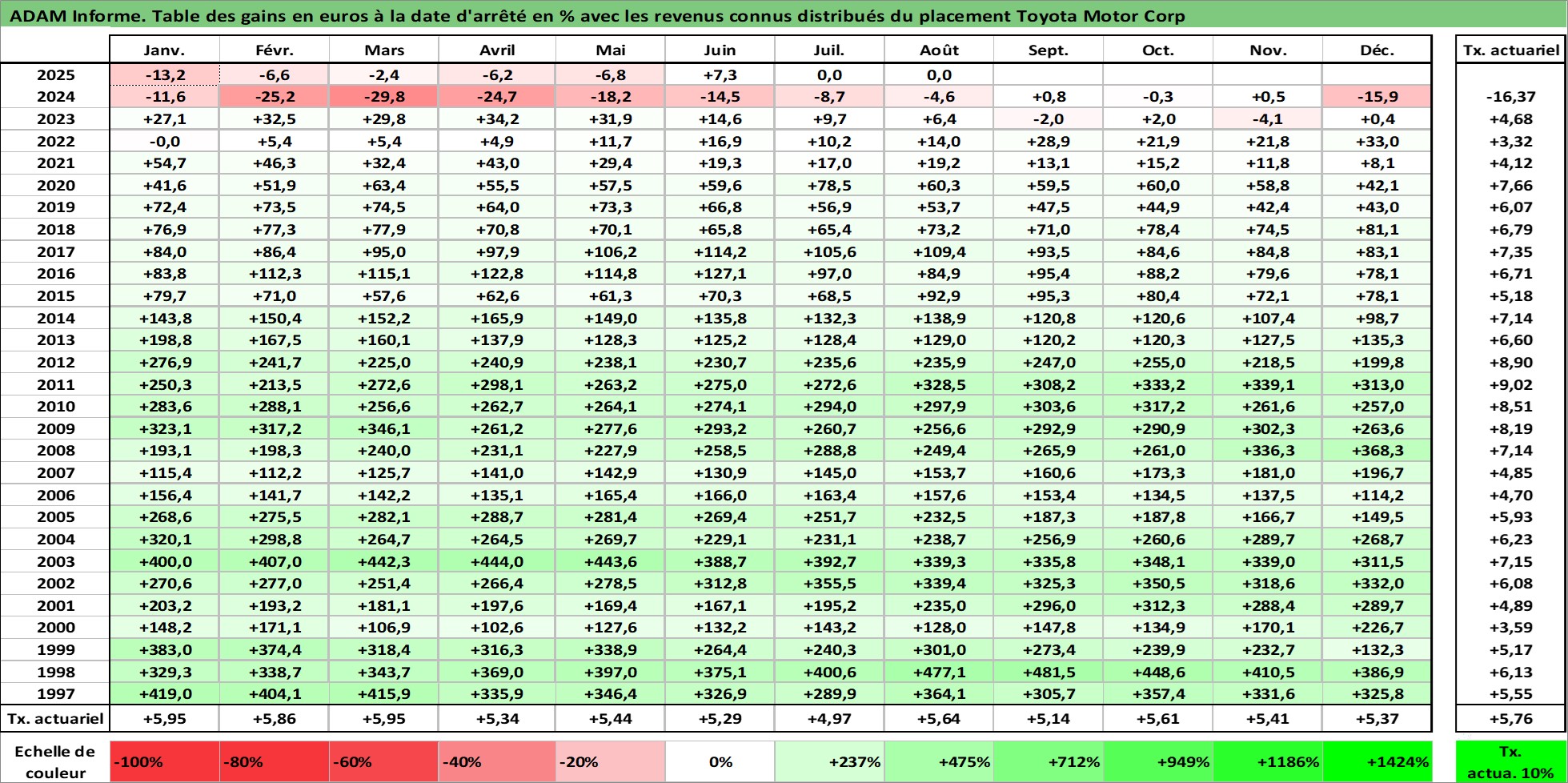
Task: Click the 2025 row label
Action: click(55, 74)
